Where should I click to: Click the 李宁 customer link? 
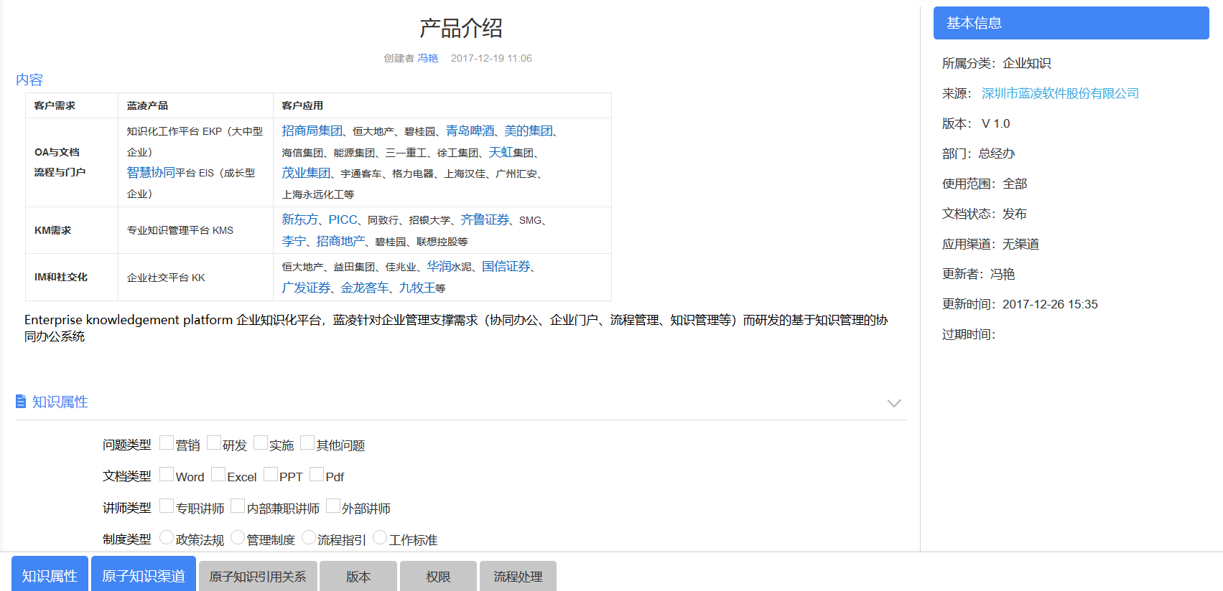coord(294,241)
